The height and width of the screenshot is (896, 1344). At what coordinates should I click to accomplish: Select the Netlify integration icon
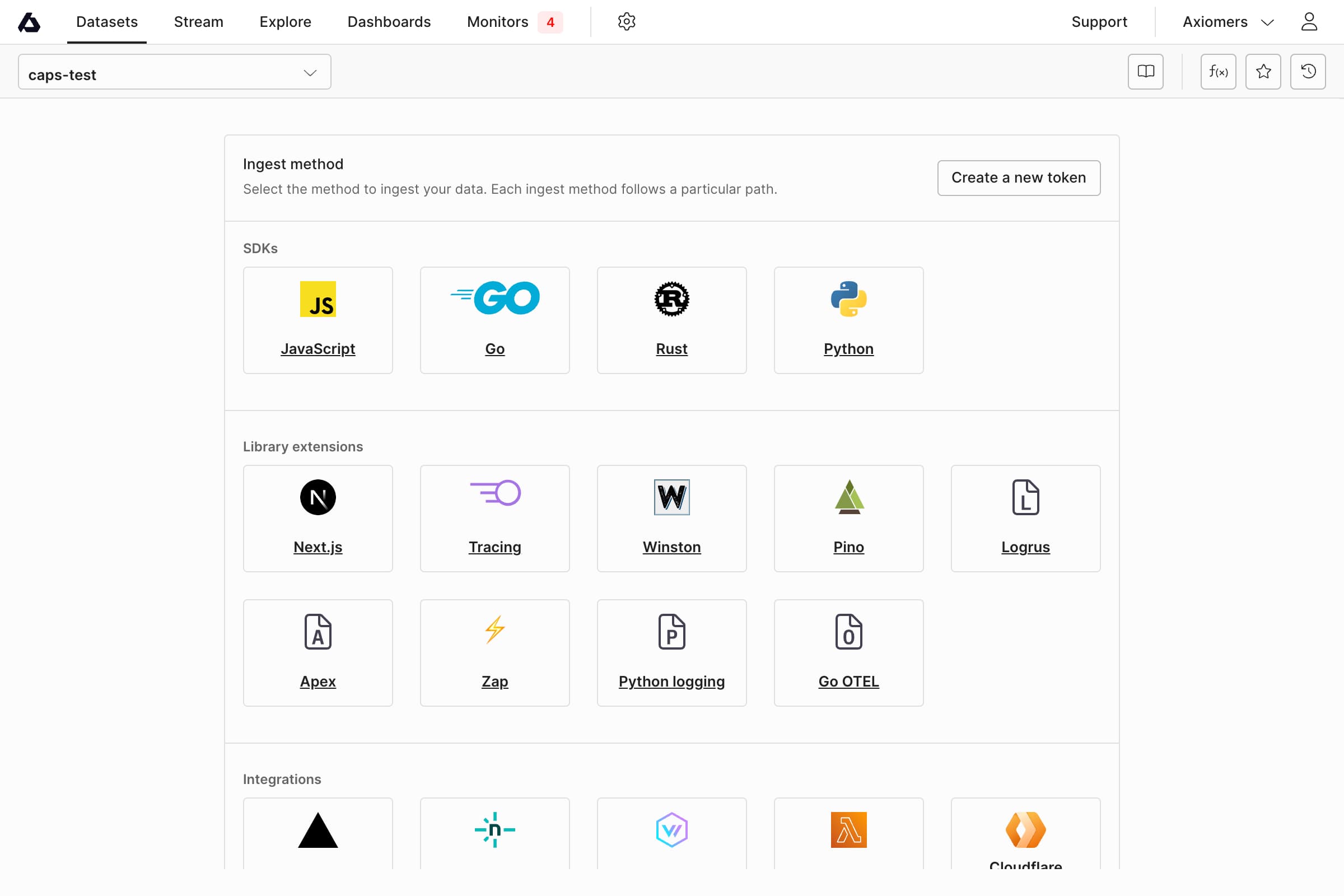point(495,830)
